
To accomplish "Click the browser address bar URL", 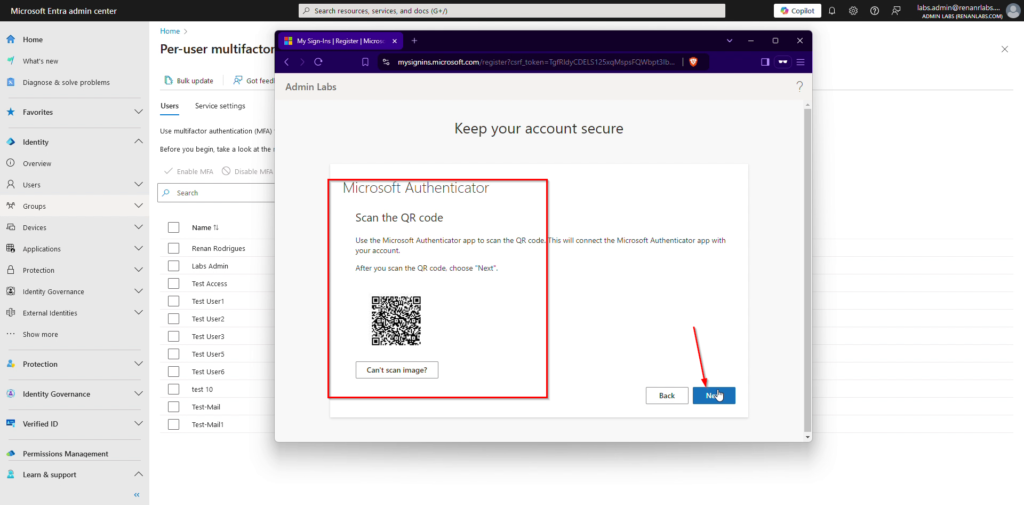I will [534, 62].
